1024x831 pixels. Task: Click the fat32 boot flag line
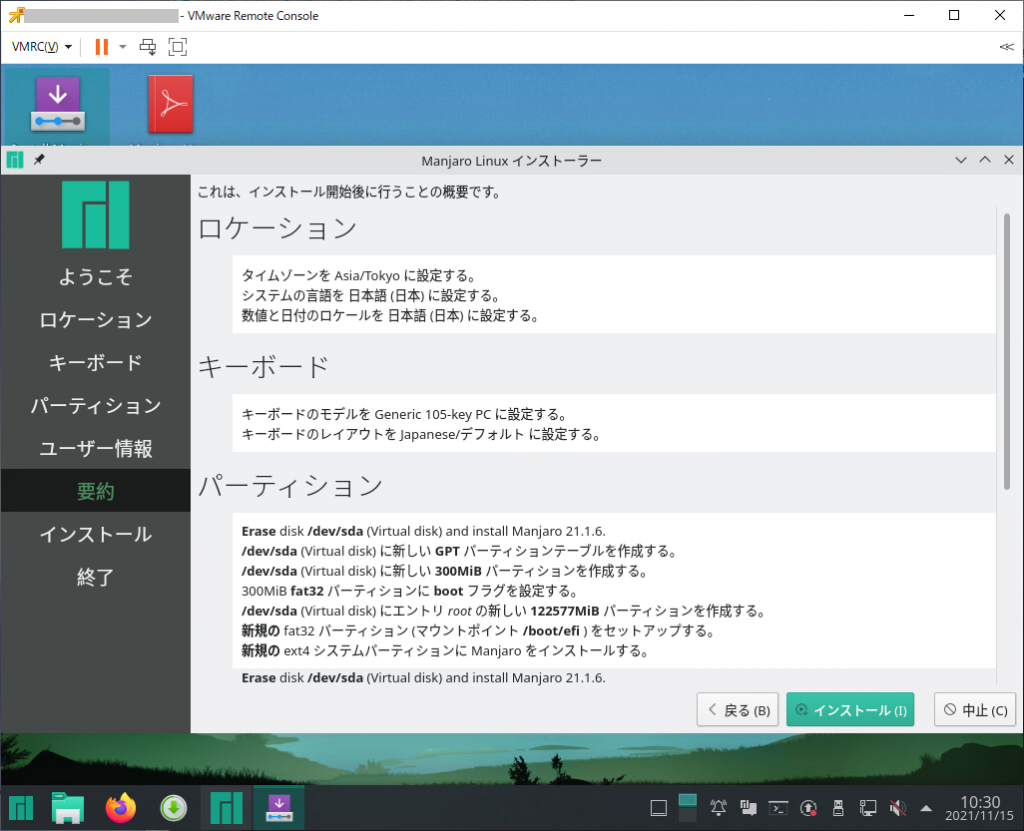tap(410, 591)
